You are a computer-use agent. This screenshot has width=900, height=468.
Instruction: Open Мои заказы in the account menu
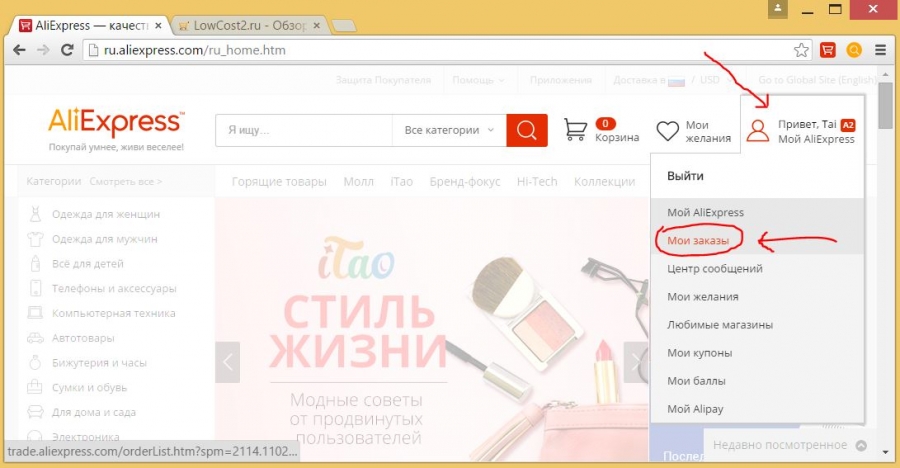pos(698,241)
